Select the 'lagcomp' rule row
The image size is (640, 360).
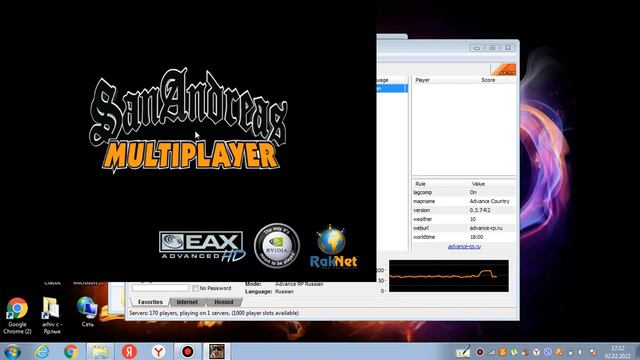[464, 192]
